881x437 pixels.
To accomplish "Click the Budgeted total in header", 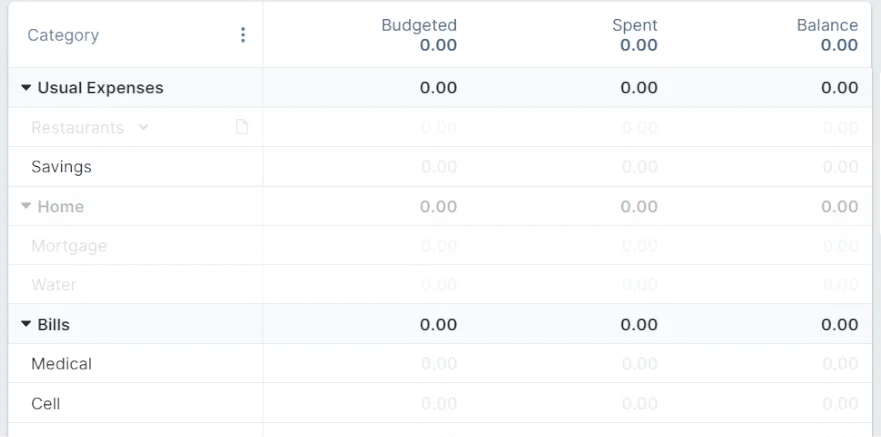I will tap(438, 45).
